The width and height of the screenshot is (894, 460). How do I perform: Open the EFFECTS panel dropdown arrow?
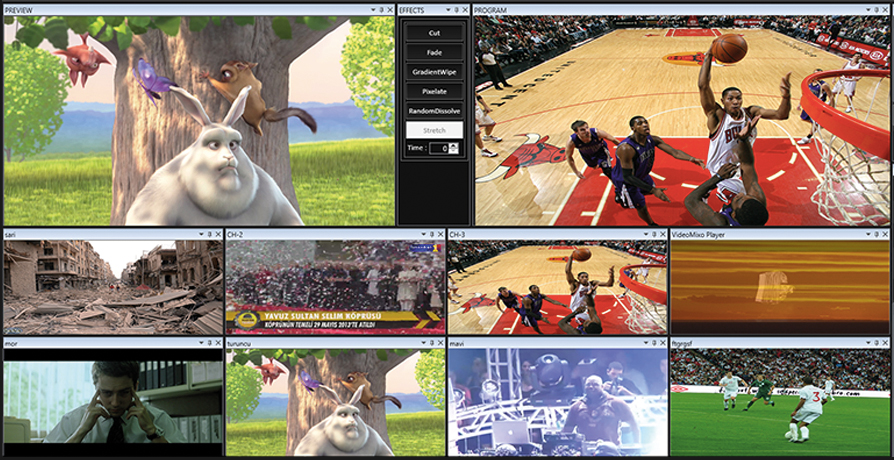coord(448,10)
